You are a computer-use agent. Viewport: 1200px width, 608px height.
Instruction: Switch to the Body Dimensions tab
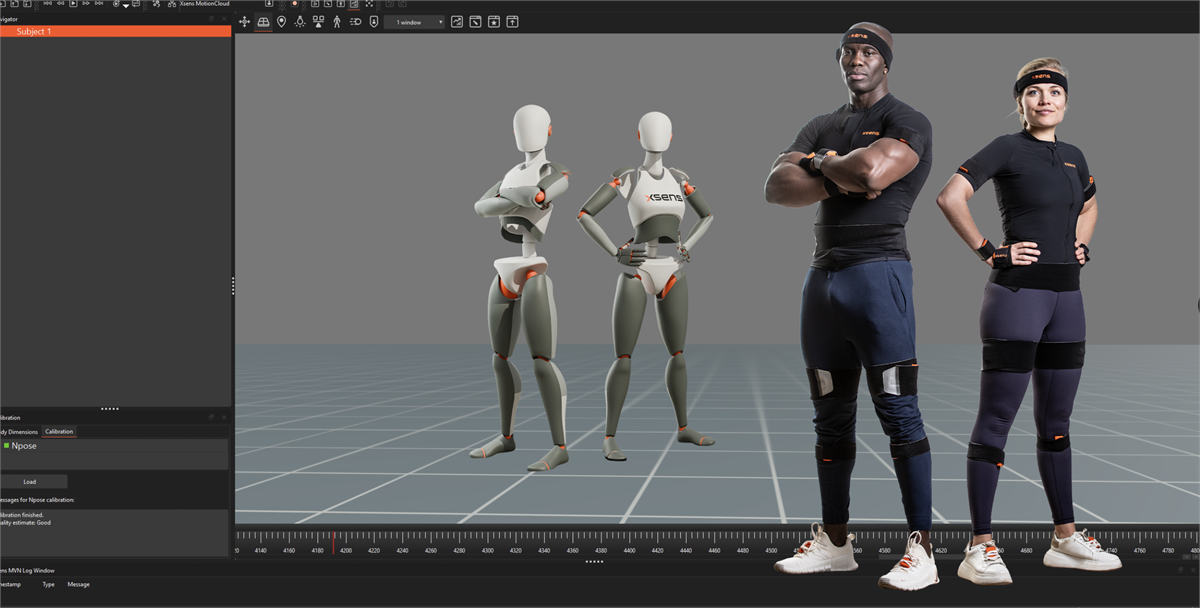[x=19, y=432]
